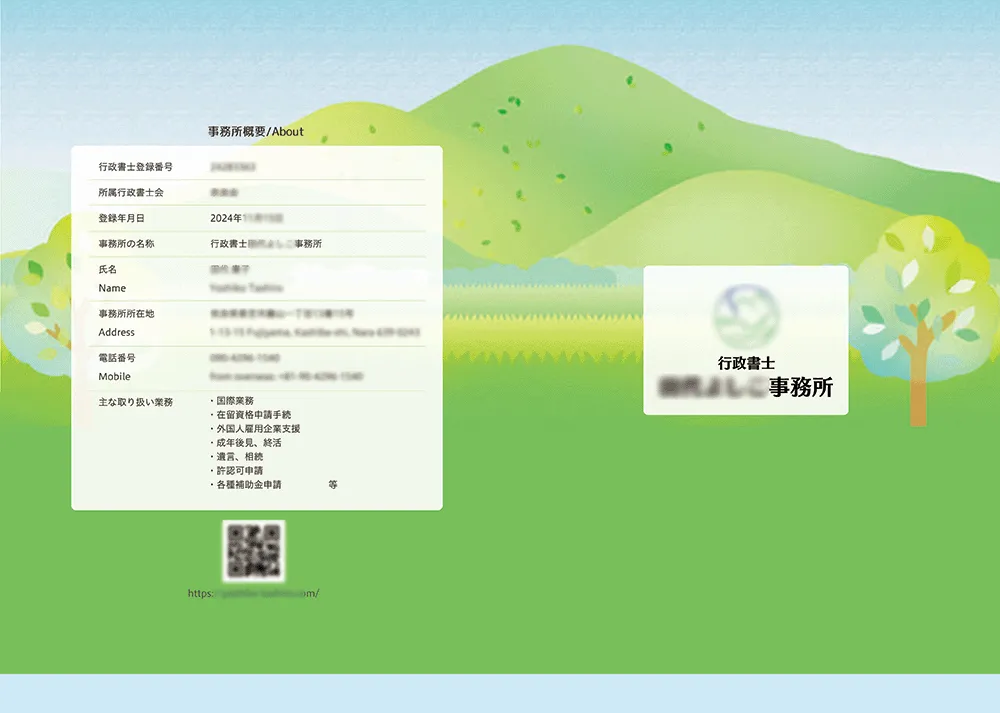This screenshot has width=1000, height=713.
Task: Click the 主な取り扱い業務 label
Action: (x=135, y=402)
